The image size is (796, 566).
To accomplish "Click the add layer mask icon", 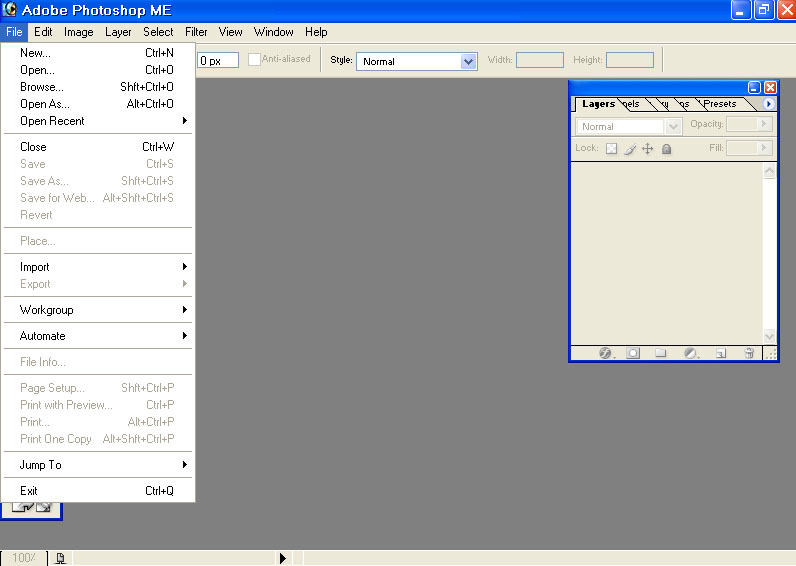I will 633,353.
